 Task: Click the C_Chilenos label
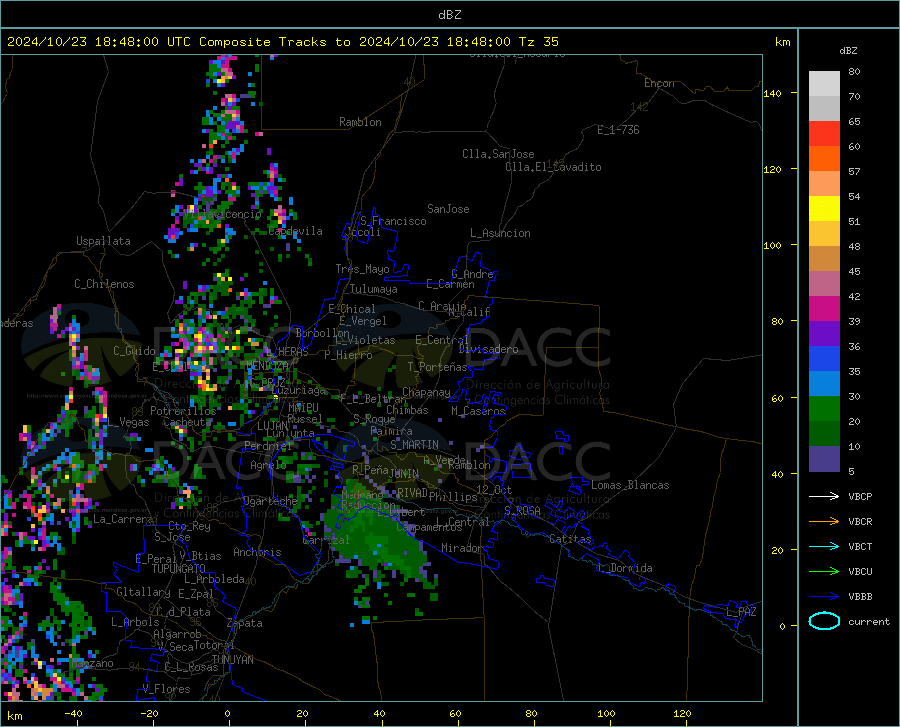[x=104, y=284]
